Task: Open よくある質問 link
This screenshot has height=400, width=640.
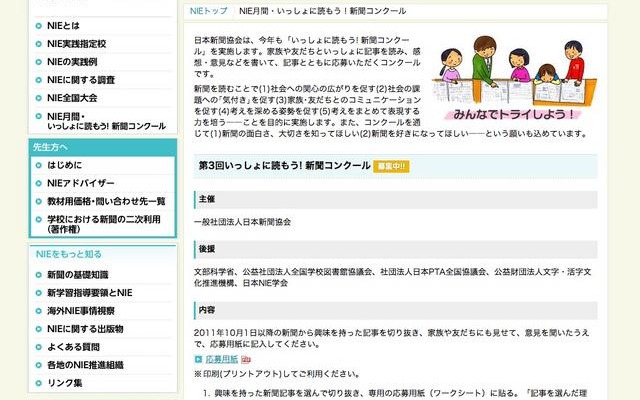Action: click(73, 347)
